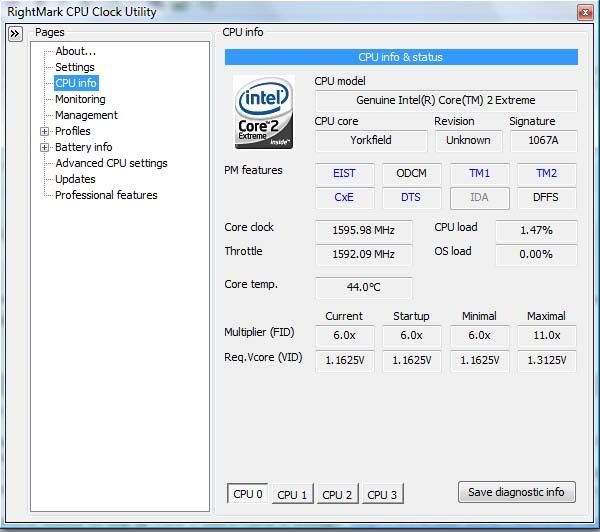Viewport: 600px width, 532px height.
Task: Switch to the CPU 2 tab
Action: [x=337, y=494]
